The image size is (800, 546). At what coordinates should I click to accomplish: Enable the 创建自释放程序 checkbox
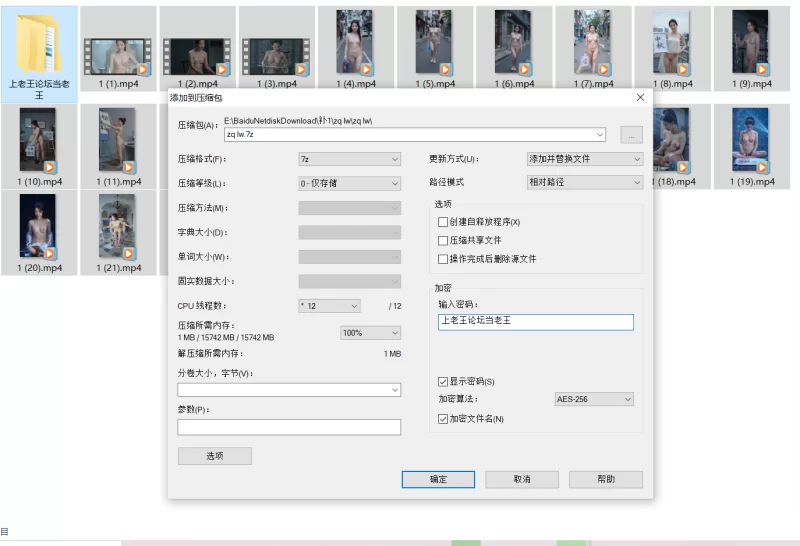tap(443, 222)
